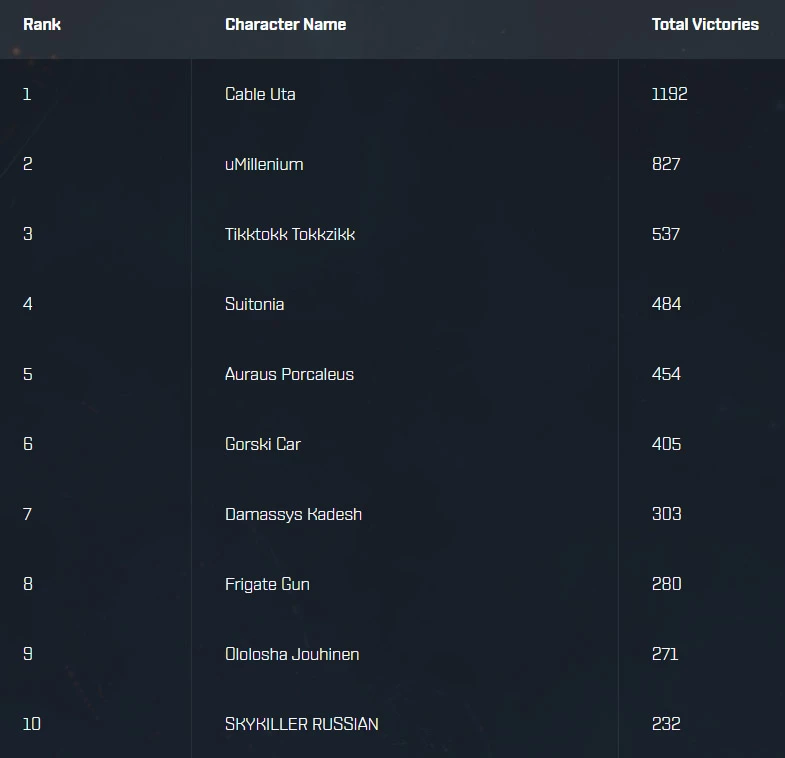Click on the Suitonia character name
The width and height of the screenshot is (785, 758).
tap(254, 304)
